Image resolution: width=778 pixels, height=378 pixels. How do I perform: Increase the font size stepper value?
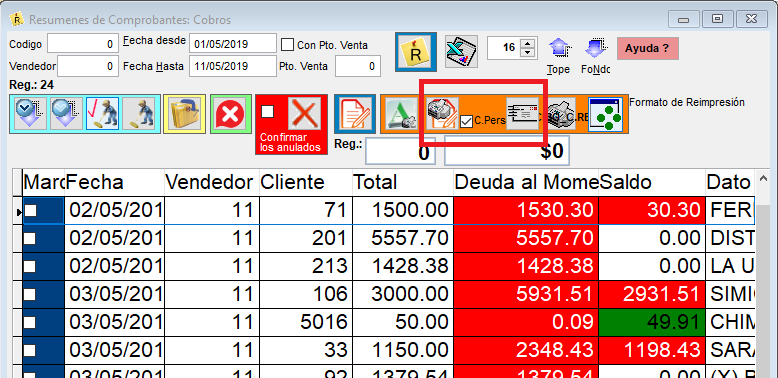[528, 44]
